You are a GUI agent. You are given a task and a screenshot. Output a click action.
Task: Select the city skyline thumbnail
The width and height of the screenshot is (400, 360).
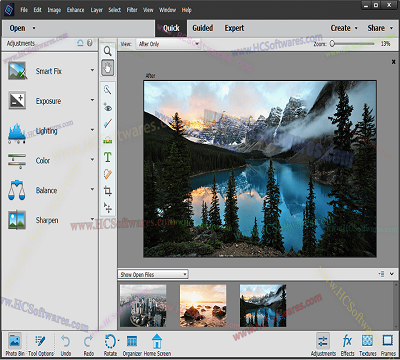point(143,305)
